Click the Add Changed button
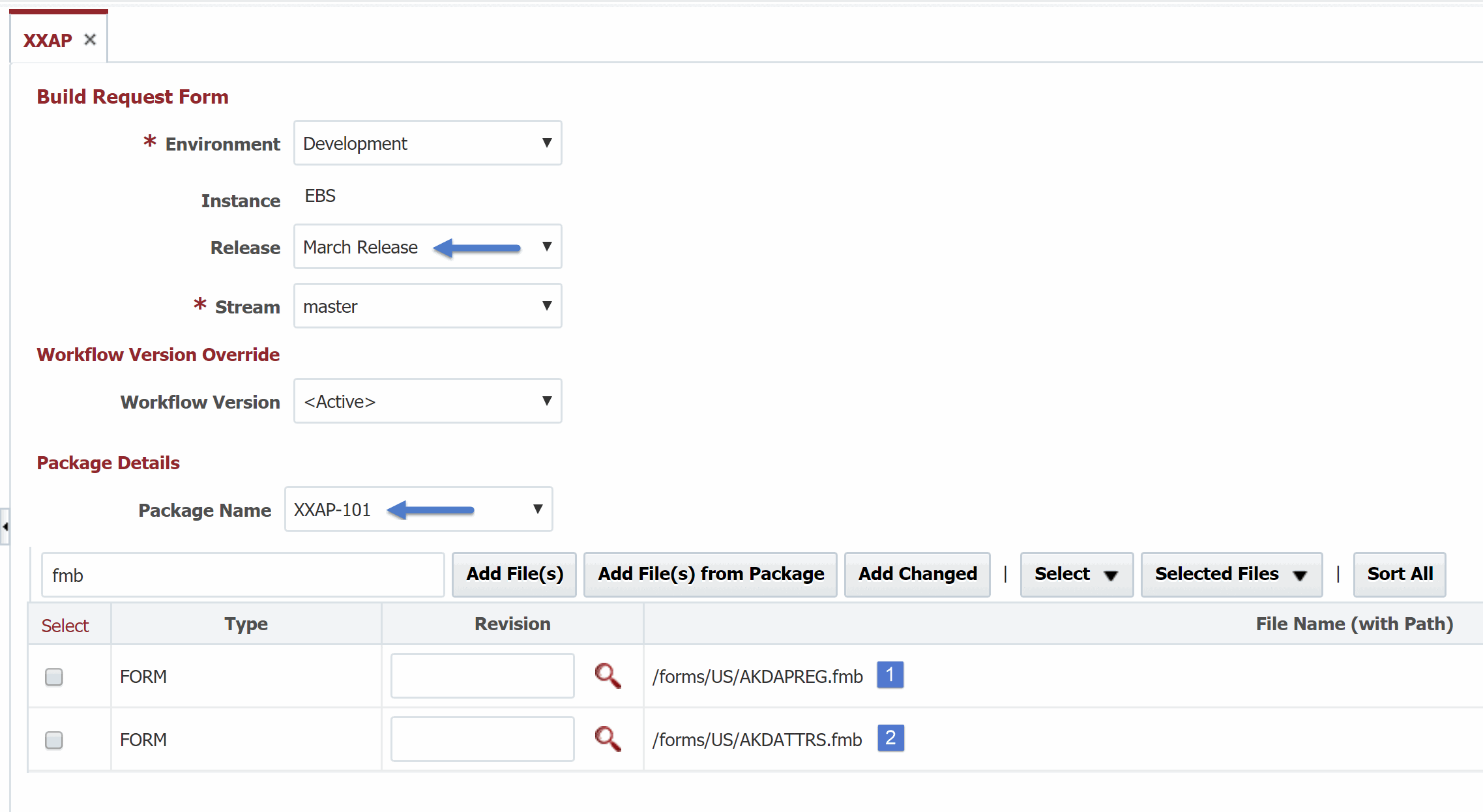The image size is (1483, 812). [x=917, y=574]
